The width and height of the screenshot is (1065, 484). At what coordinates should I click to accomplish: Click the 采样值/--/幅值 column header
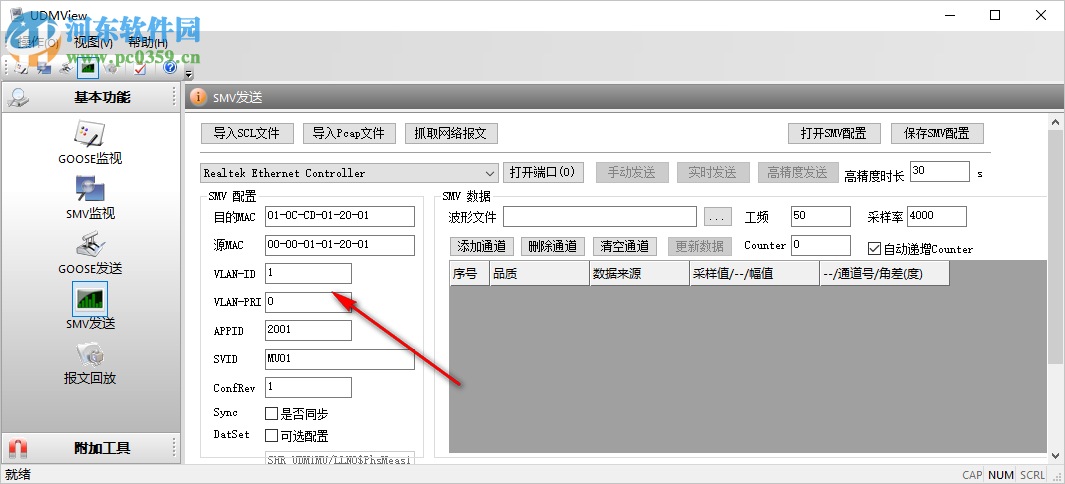click(755, 274)
